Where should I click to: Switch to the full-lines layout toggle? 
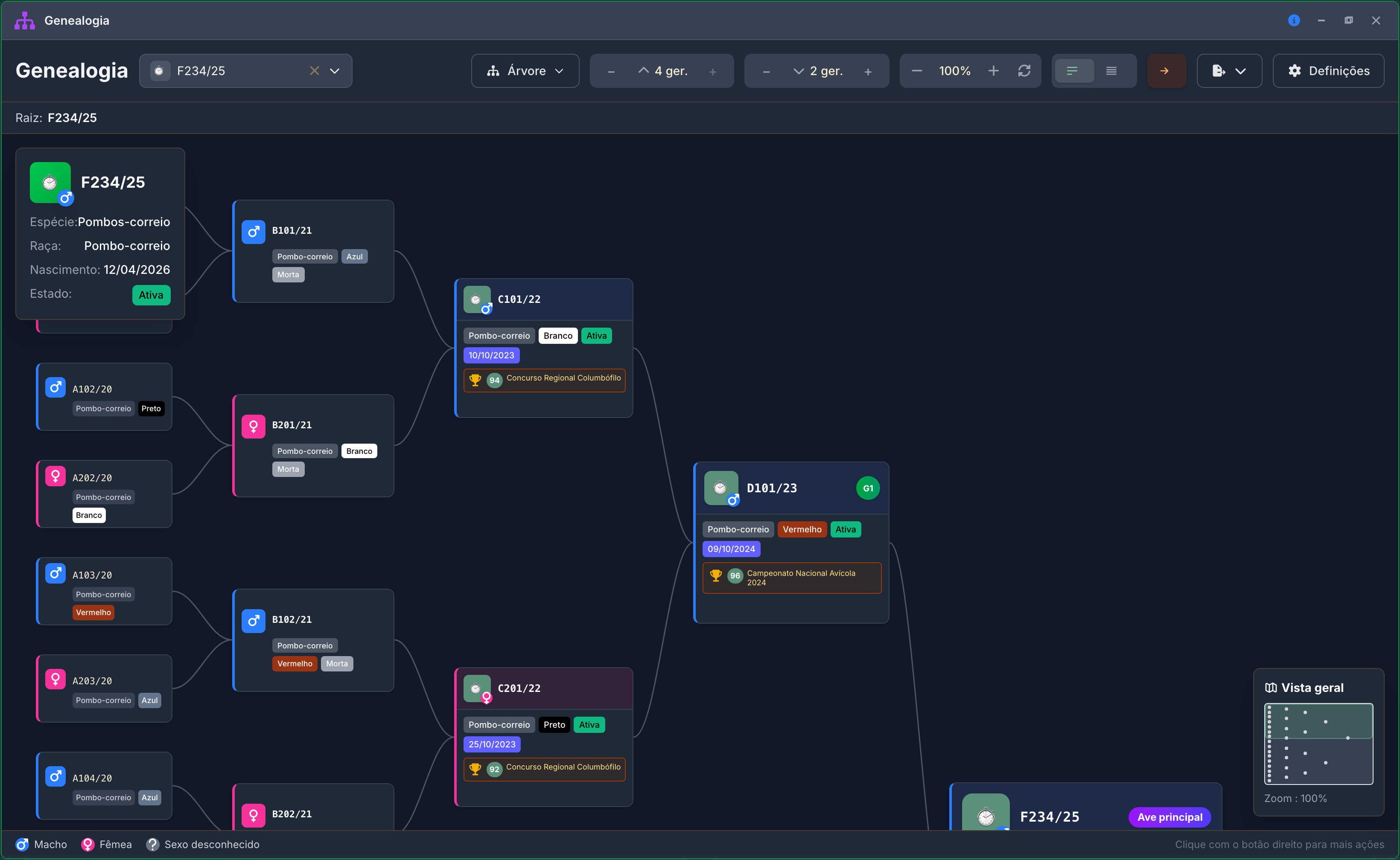point(1111,71)
